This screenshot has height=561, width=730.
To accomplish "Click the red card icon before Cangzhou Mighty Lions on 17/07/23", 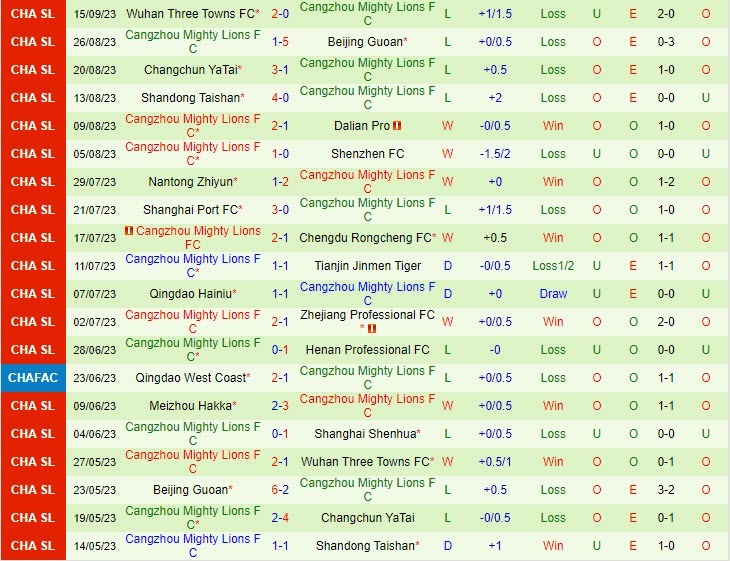I will pyautogui.click(x=129, y=230).
